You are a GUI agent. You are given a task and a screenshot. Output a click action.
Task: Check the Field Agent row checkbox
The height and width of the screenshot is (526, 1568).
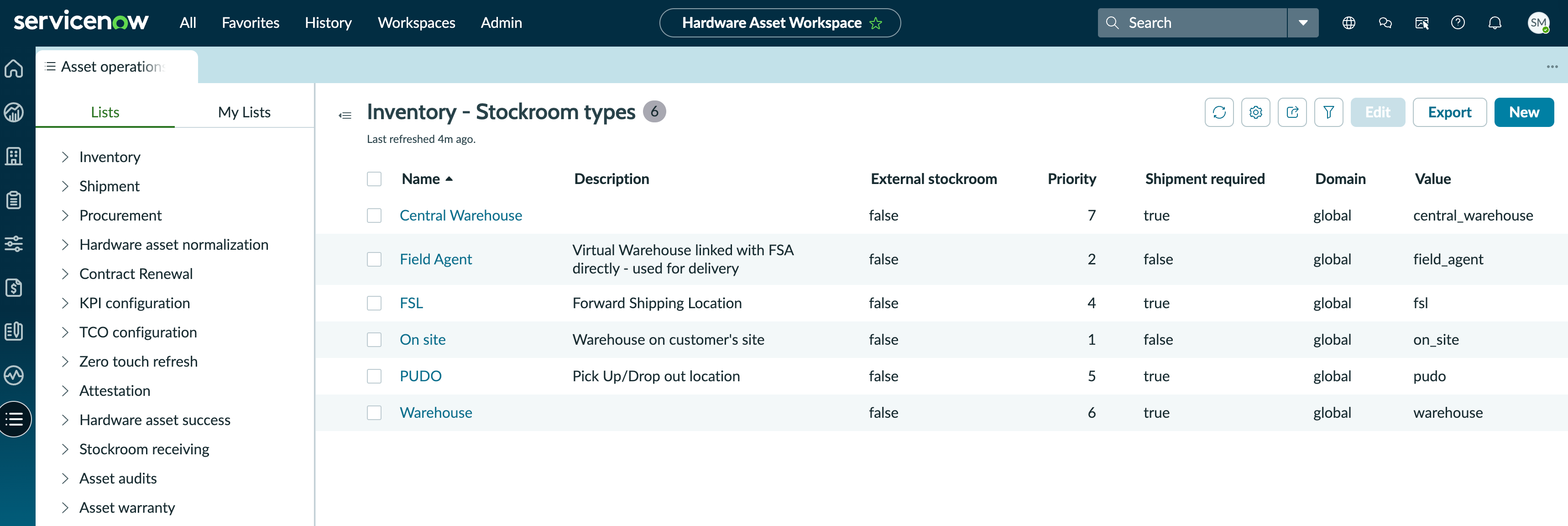pyautogui.click(x=374, y=259)
